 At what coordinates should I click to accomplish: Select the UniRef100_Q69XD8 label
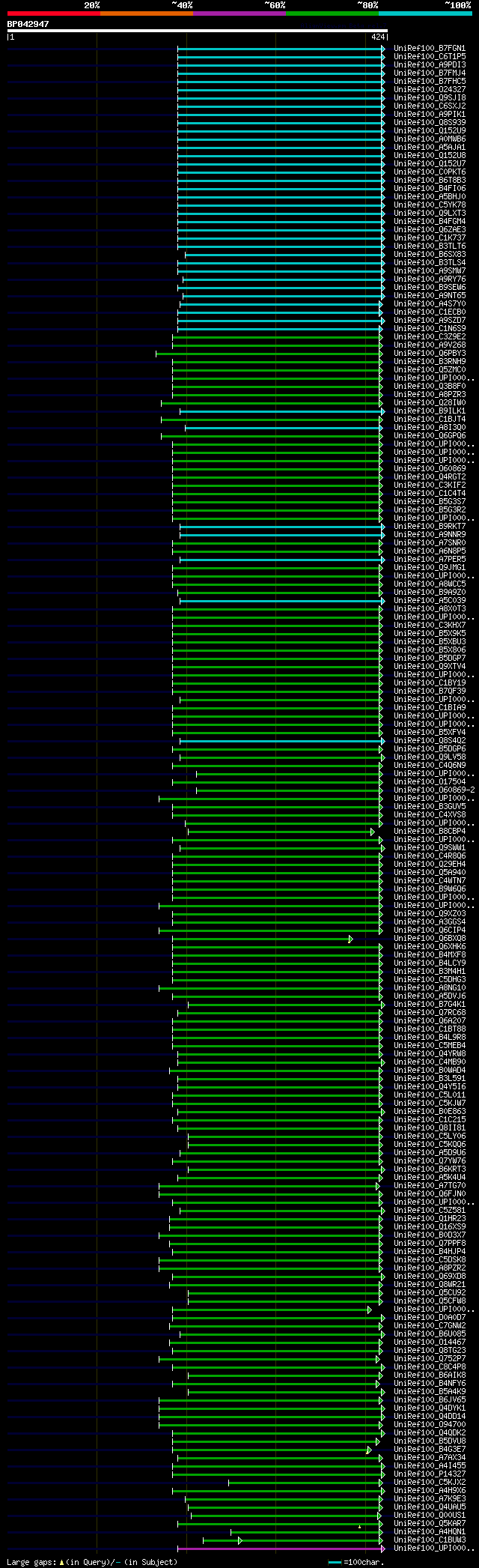pos(430,1277)
